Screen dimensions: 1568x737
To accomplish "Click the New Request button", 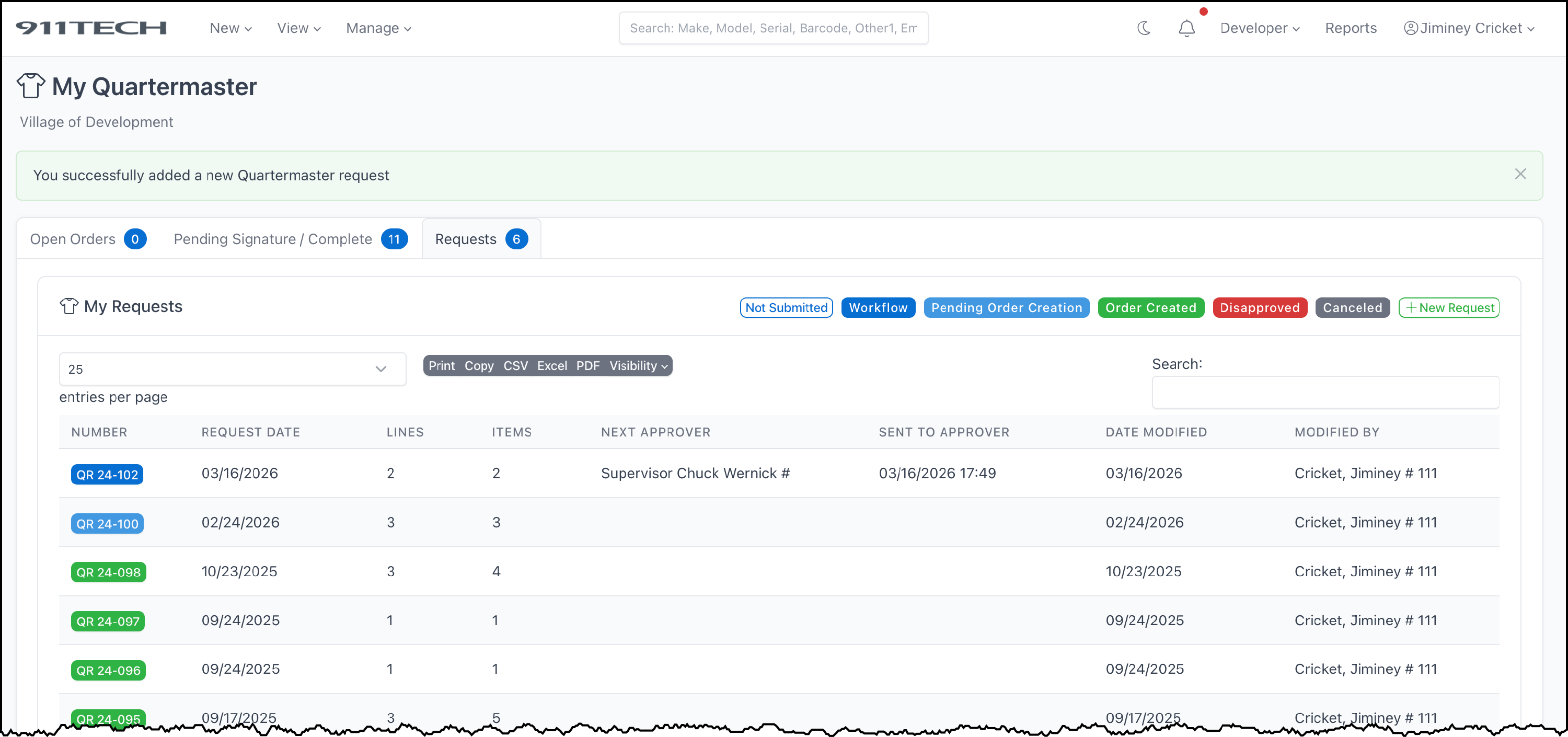I will point(1448,308).
